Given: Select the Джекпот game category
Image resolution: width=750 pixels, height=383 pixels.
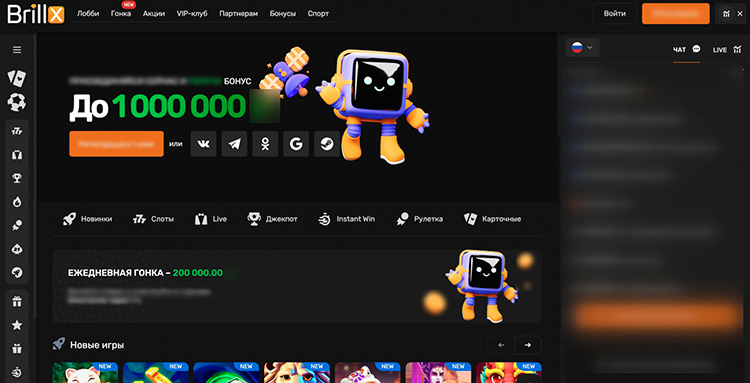Looking at the screenshot, I should point(272,219).
